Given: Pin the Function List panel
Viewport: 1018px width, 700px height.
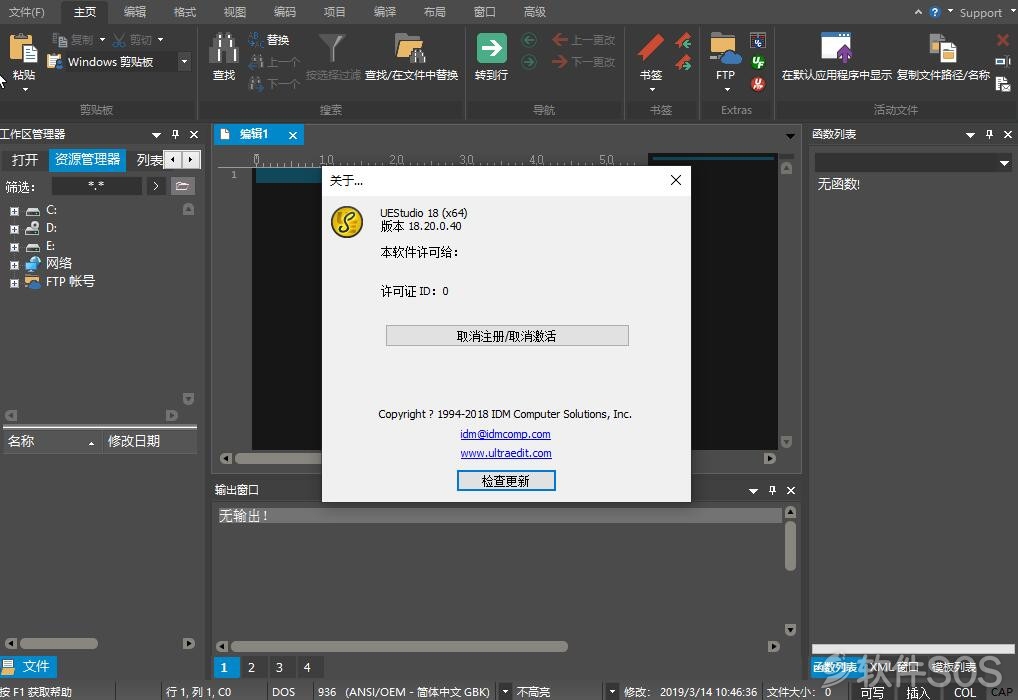Looking at the screenshot, I should click(989, 134).
